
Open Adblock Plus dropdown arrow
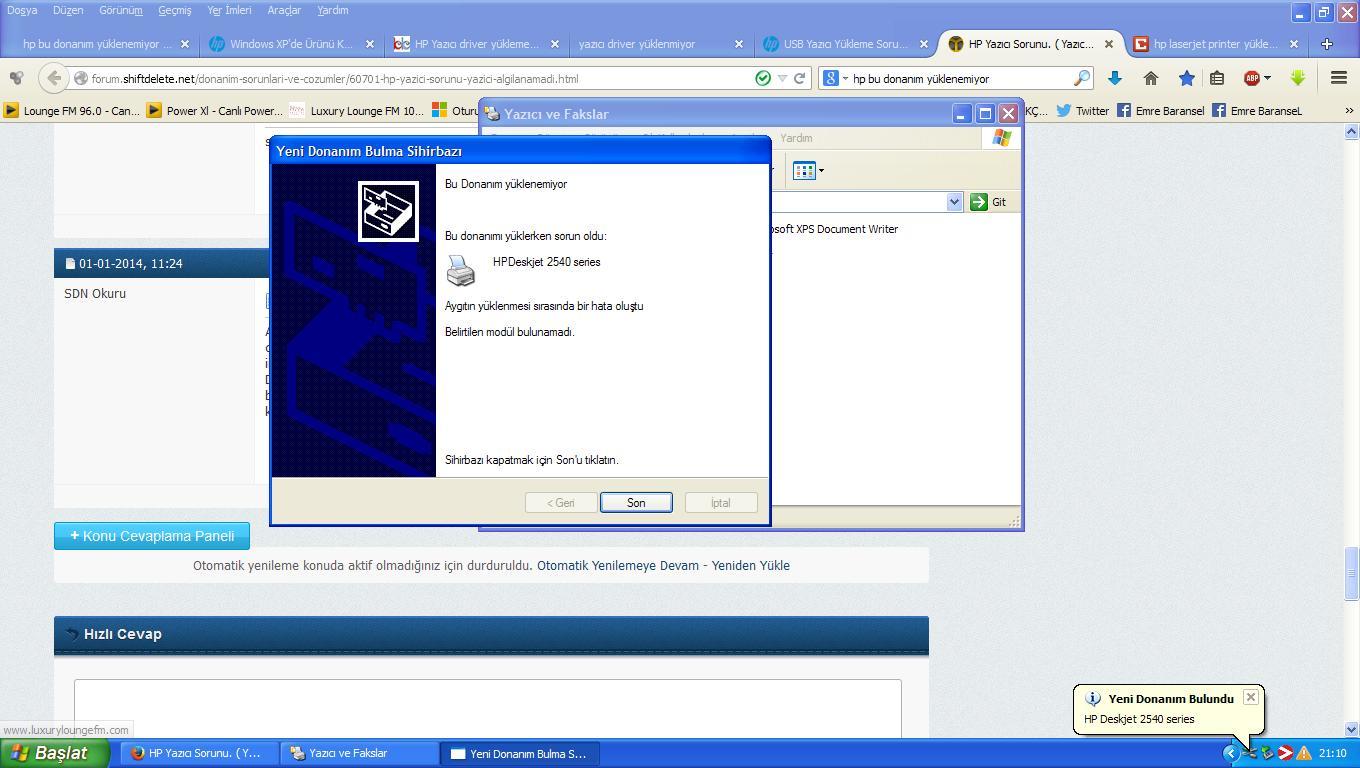pyautogui.click(x=1267, y=78)
